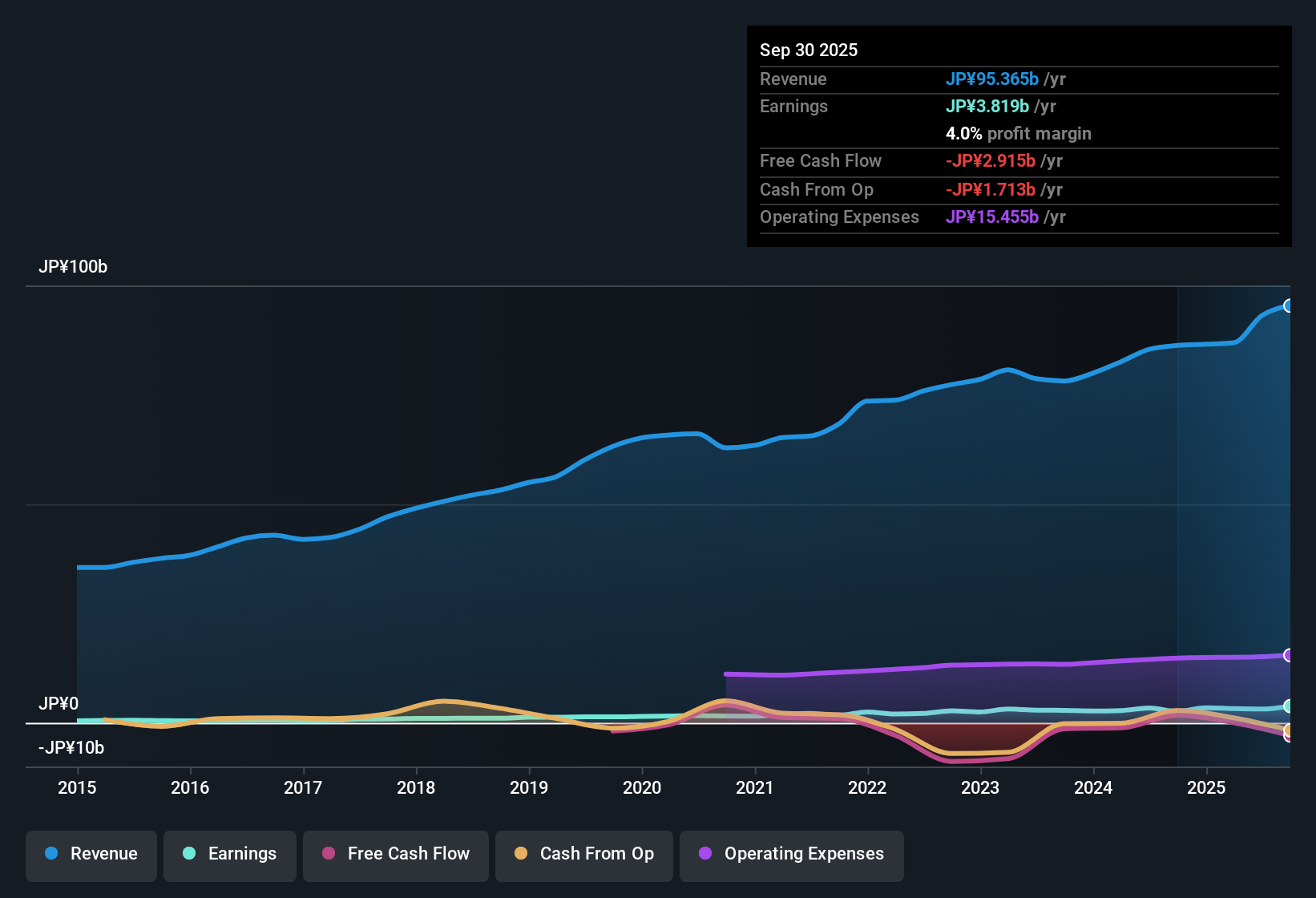Viewport: 1316px width, 898px height.
Task: Hide the Free Cash Flow line via its legend
Action: [395, 854]
